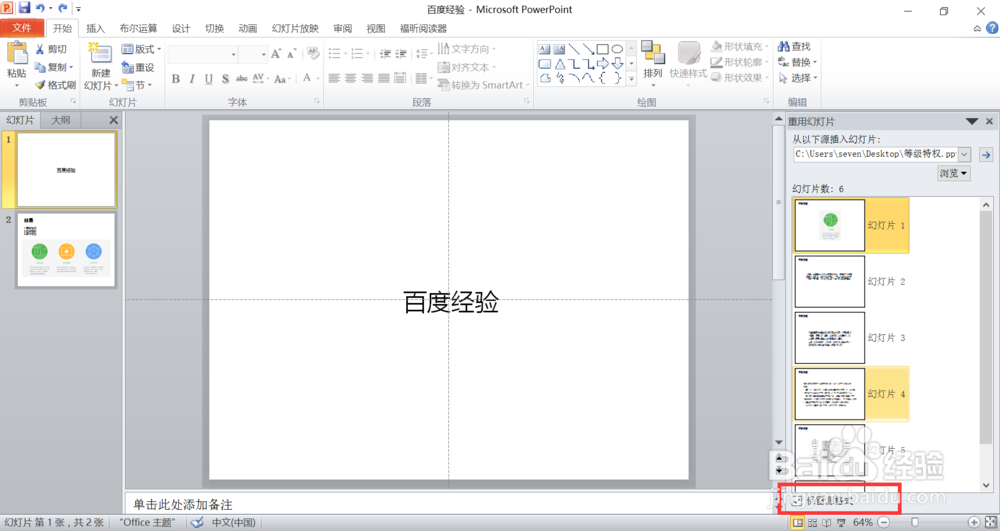
Task: Select the Text Box shape in gallery
Action: click(544, 49)
